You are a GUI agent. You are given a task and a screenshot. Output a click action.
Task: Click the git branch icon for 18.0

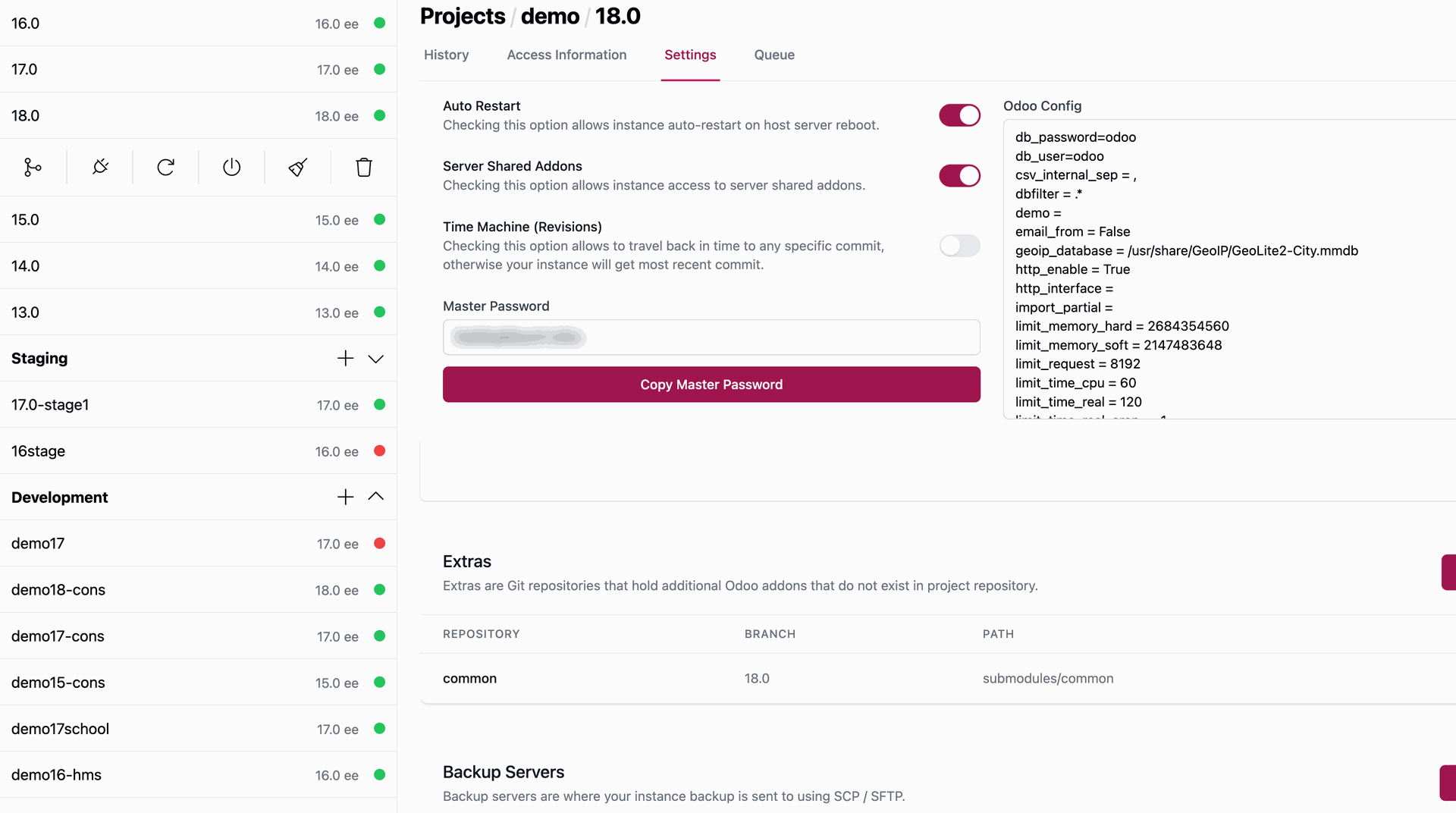[x=33, y=167]
